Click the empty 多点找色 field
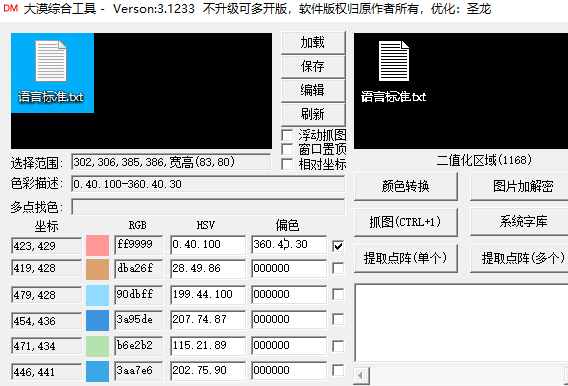 click(208, 207)
